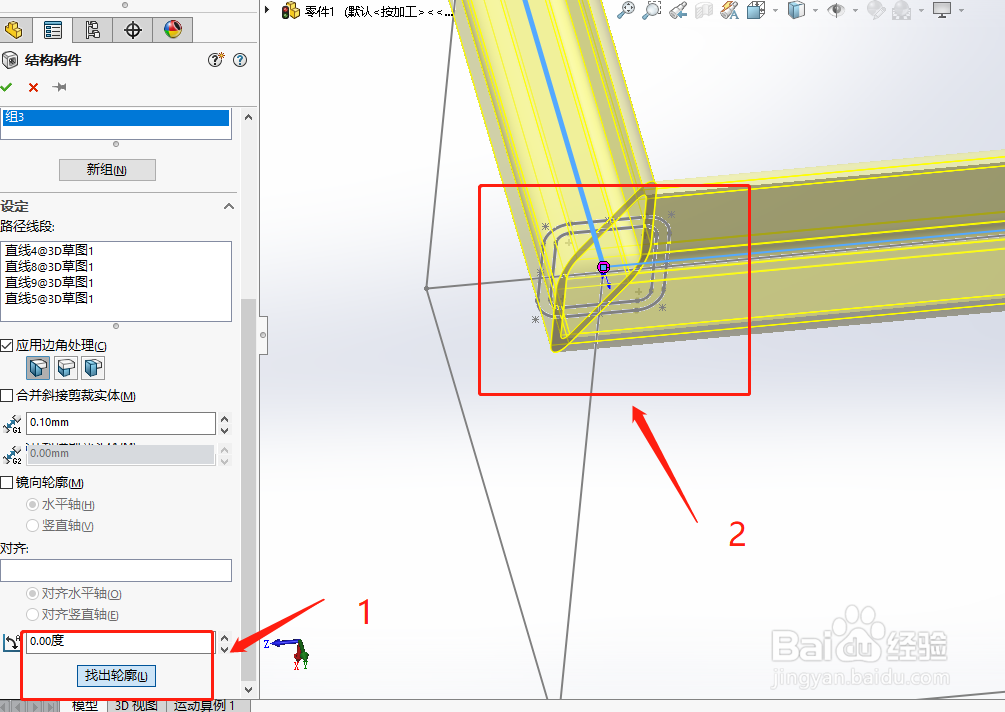Click the Zoom to Area icon

coord(652,10)
